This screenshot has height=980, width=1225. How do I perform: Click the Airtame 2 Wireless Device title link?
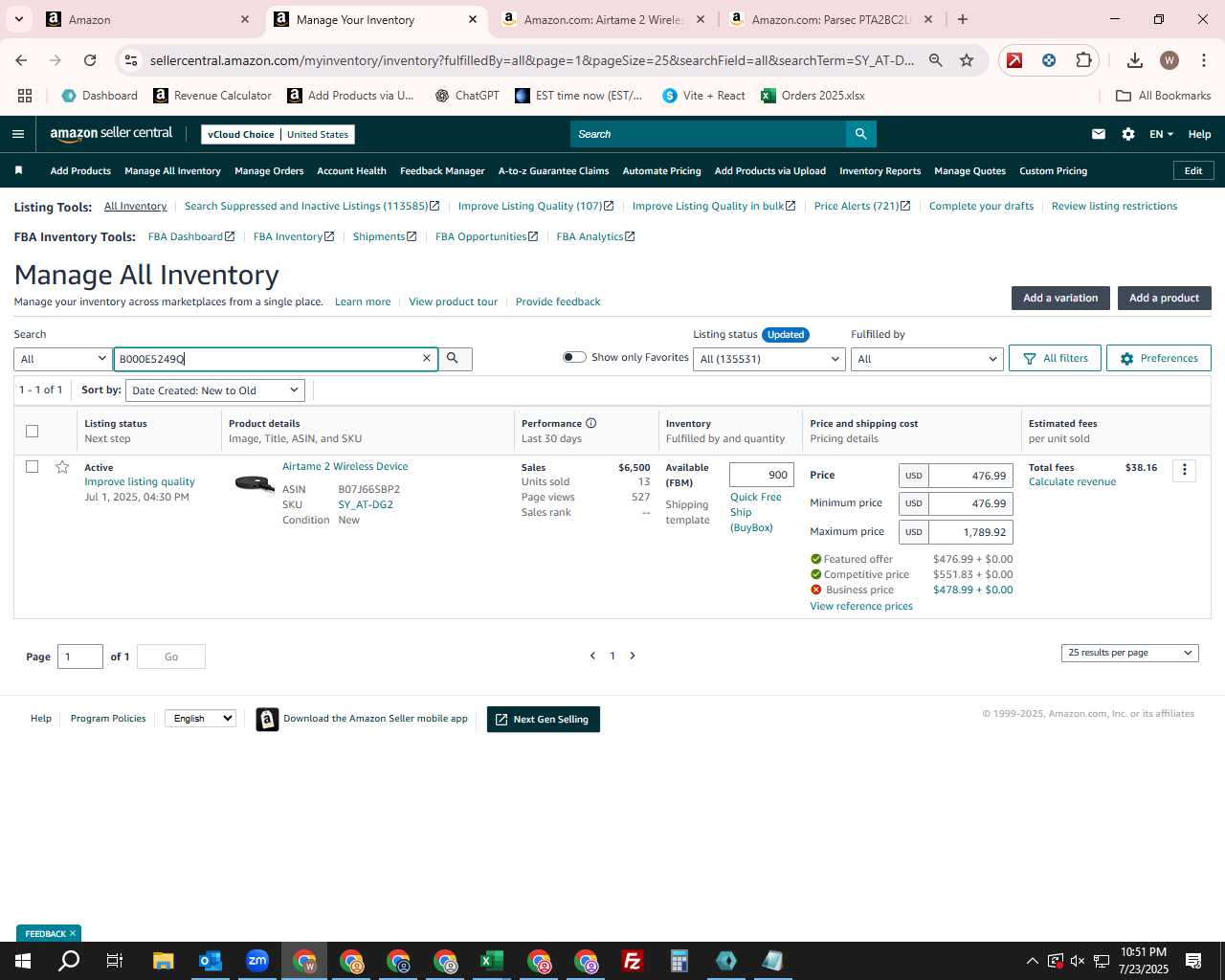pos(345,466)
